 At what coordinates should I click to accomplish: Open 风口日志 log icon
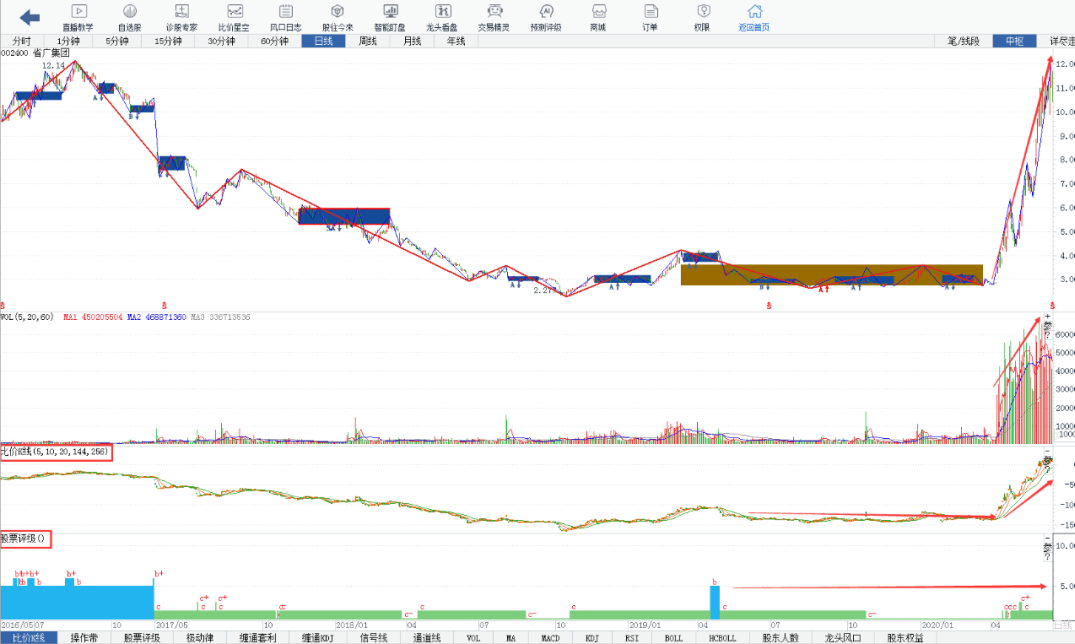tap(285, 16)
